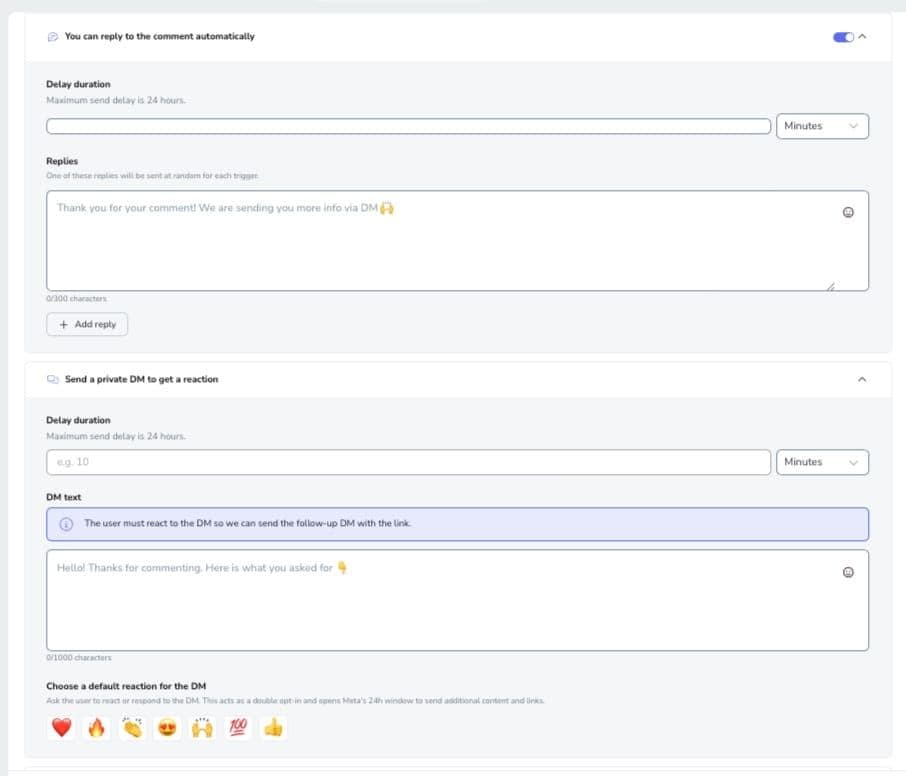The height and width of the screenshot is (776, 906).
Task: Disable the automatic comment reply toggle
Action: [x=843, y=37]
